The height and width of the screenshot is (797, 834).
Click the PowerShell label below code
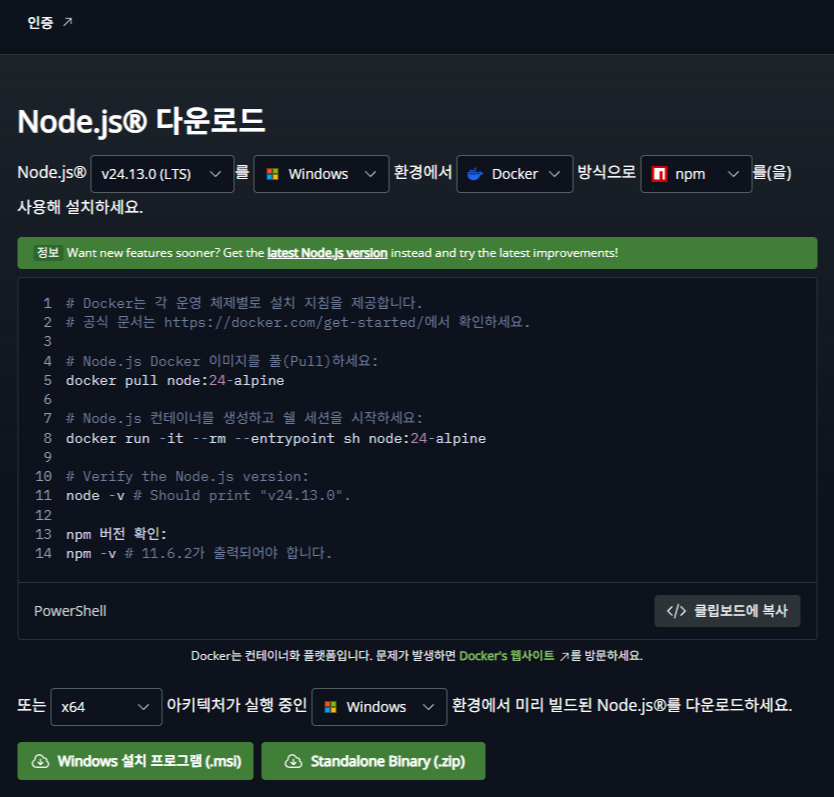[x=70, y=611]
